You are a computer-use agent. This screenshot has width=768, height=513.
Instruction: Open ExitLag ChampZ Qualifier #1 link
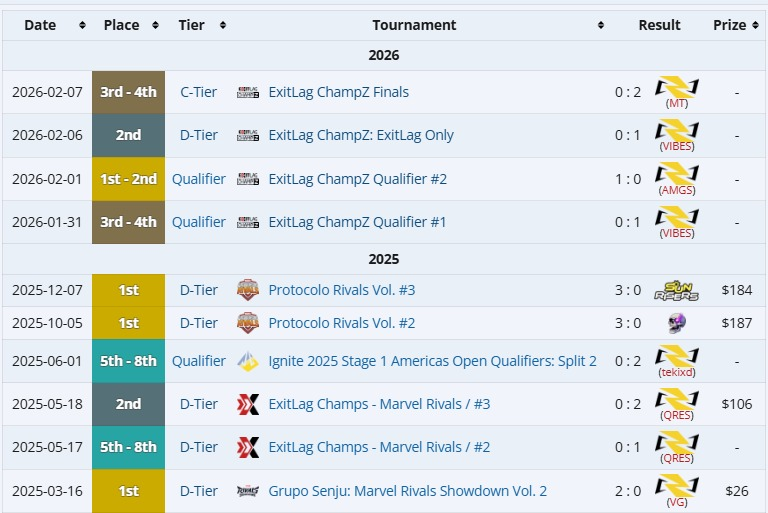358,222
